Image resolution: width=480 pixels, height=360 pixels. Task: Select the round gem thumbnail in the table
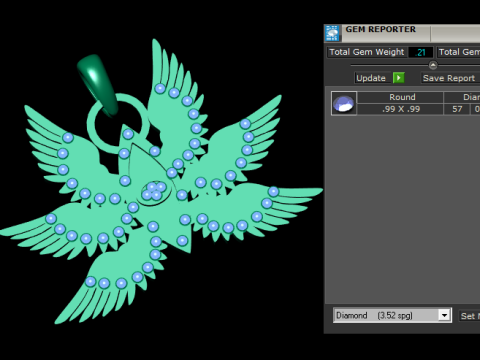pyautogui.click(x=344, y=103)
